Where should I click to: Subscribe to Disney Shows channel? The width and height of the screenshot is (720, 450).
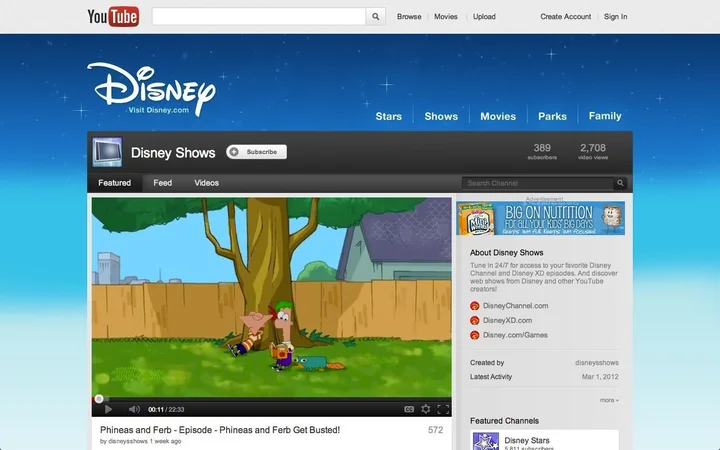256,152
